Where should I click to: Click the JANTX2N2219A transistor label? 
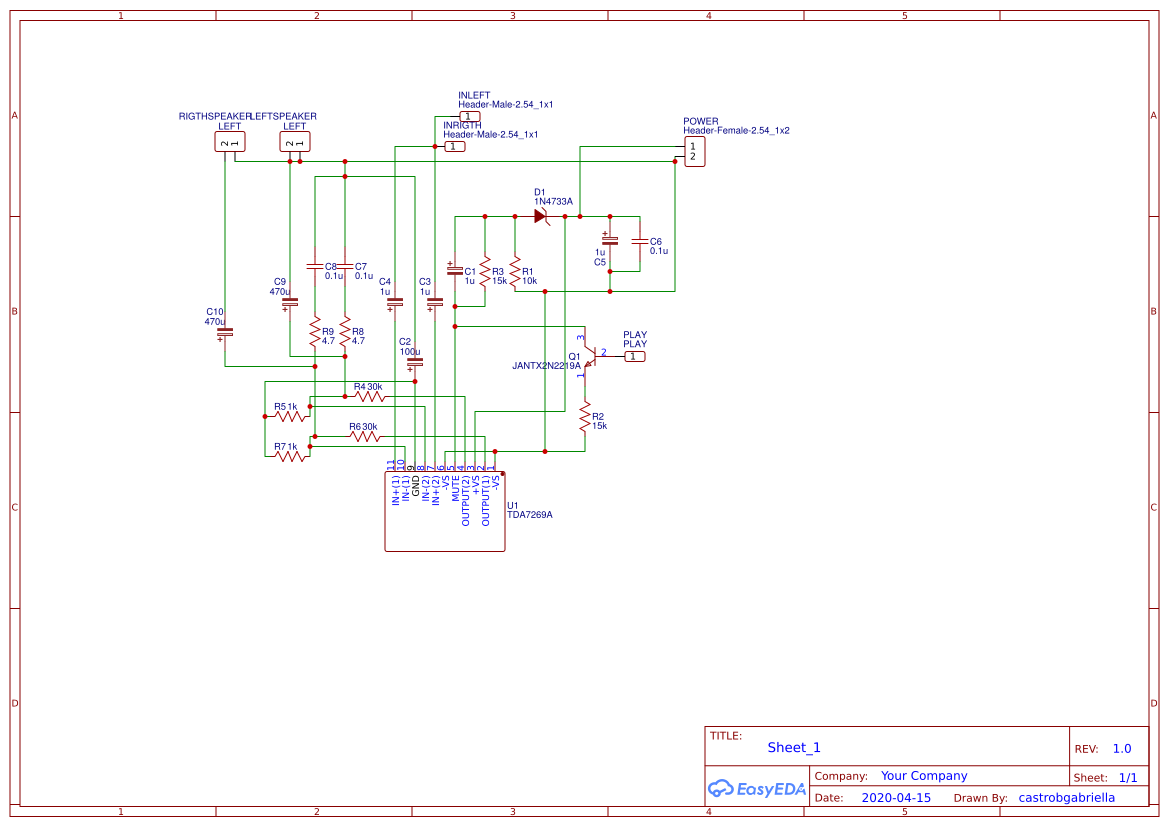(x=546, y=366)
